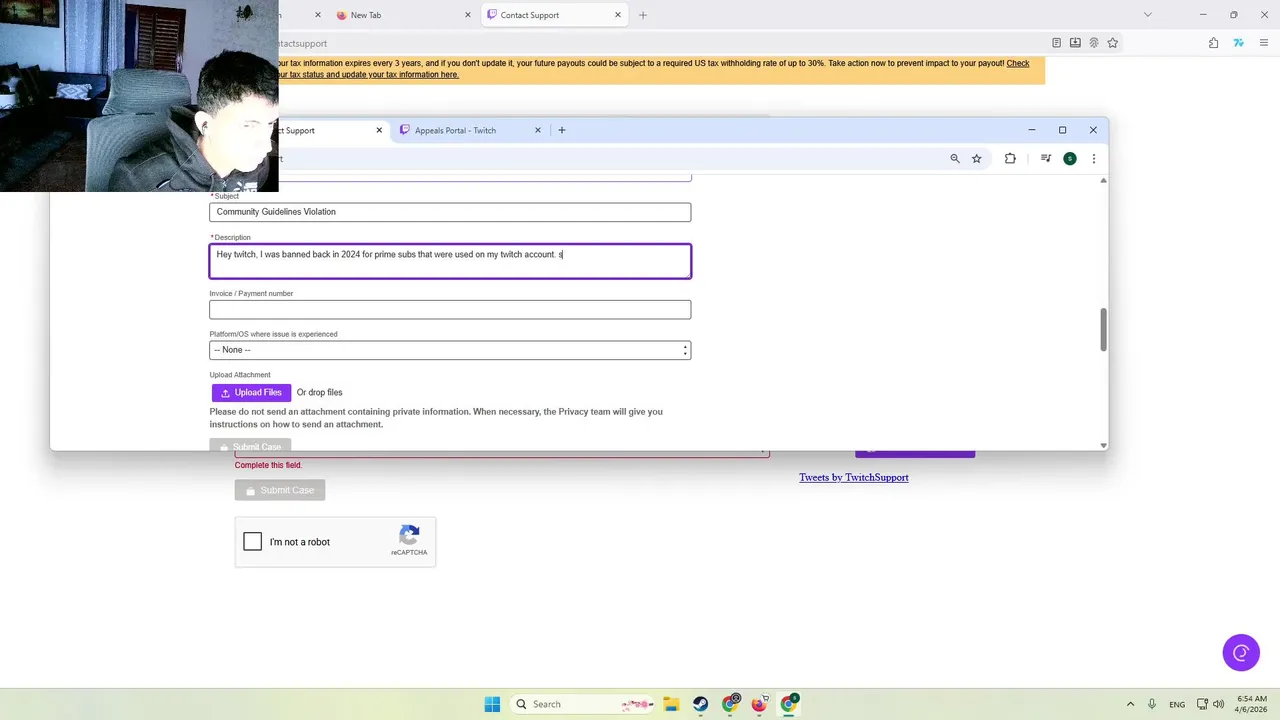Open the network tray icon
This screenshot has height=720, width=1280.
1203,704
